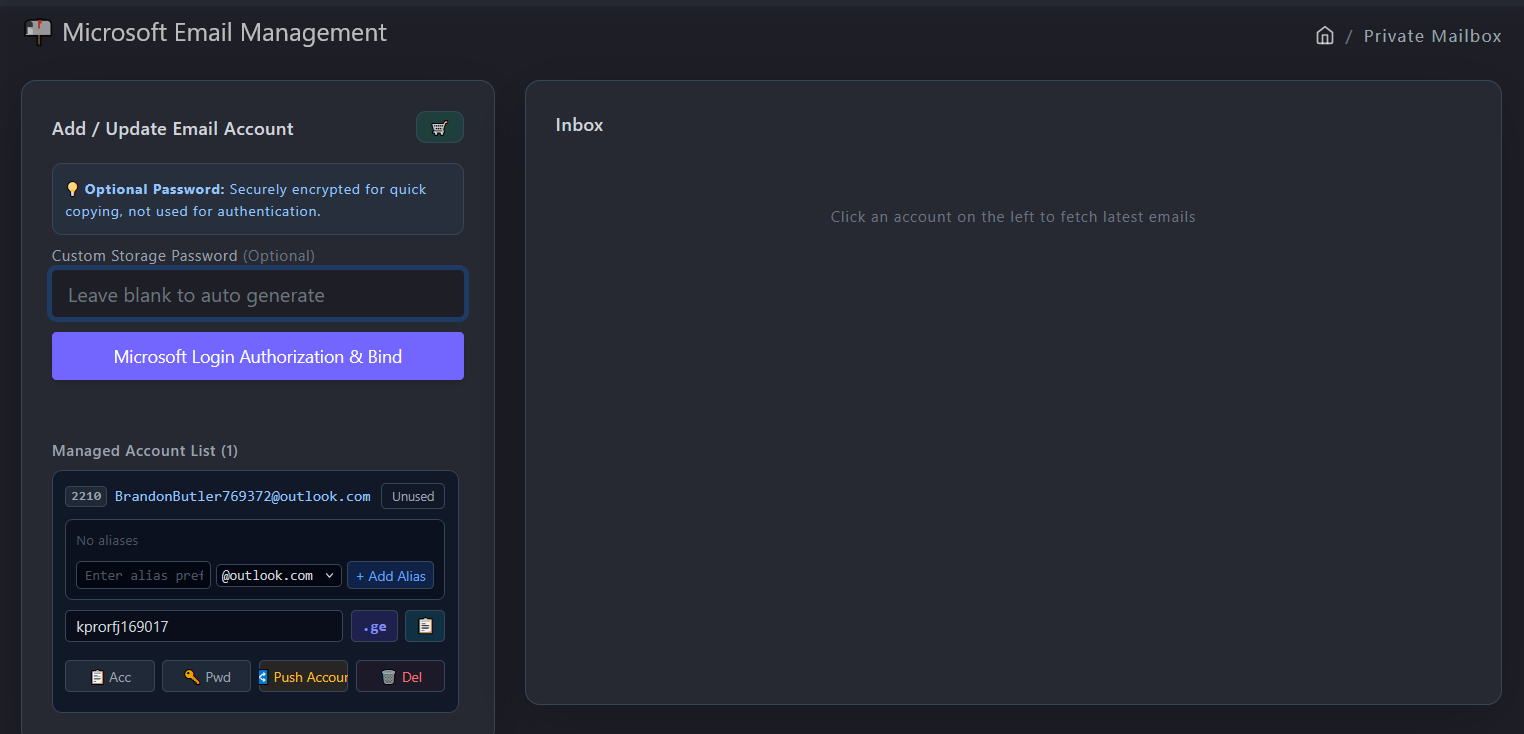
Task: Click the clipboard icon beside .ge
Action: (425, 626)
